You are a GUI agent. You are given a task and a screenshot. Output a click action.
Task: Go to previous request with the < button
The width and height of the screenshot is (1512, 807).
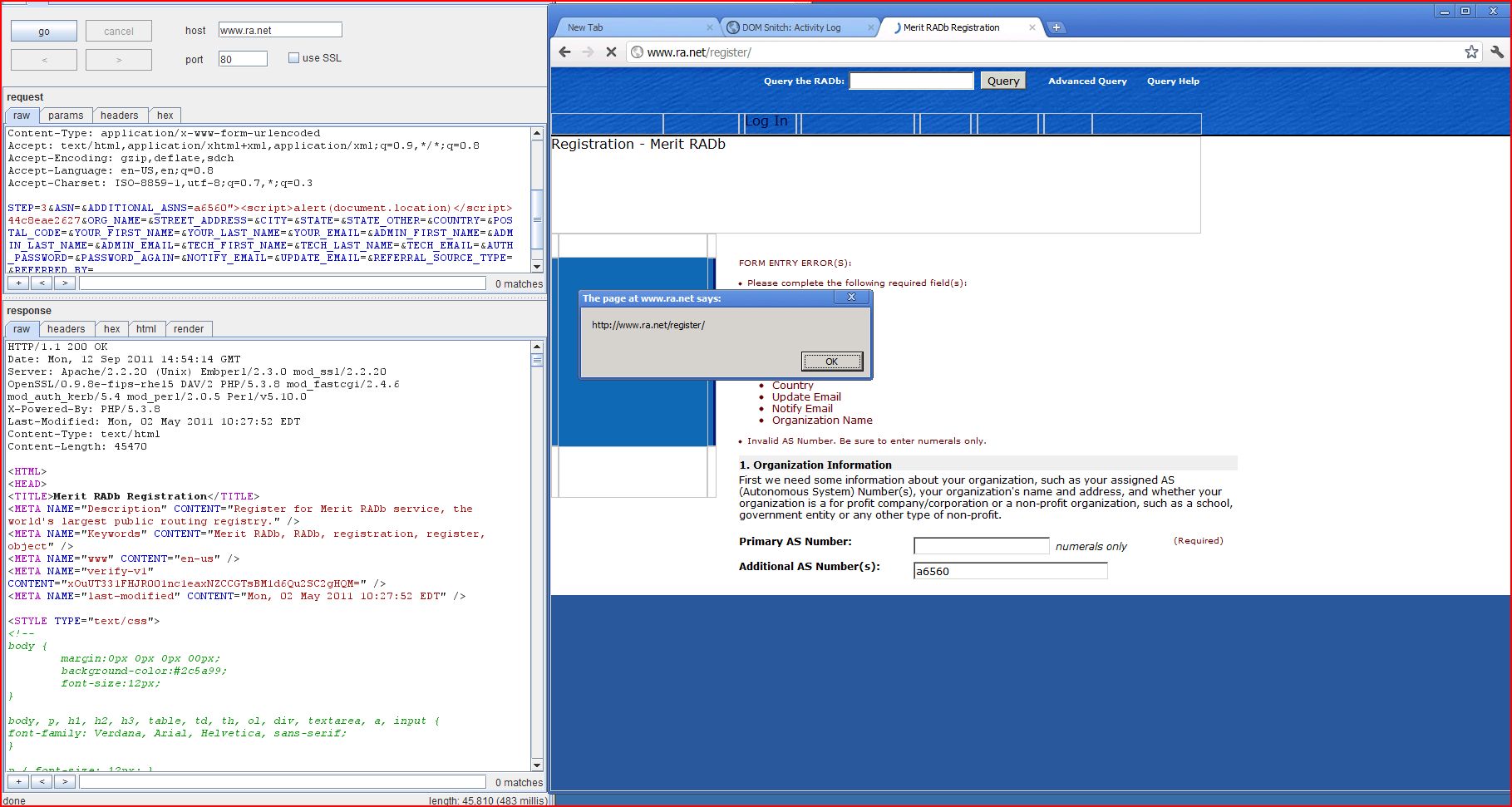point(44,60)
